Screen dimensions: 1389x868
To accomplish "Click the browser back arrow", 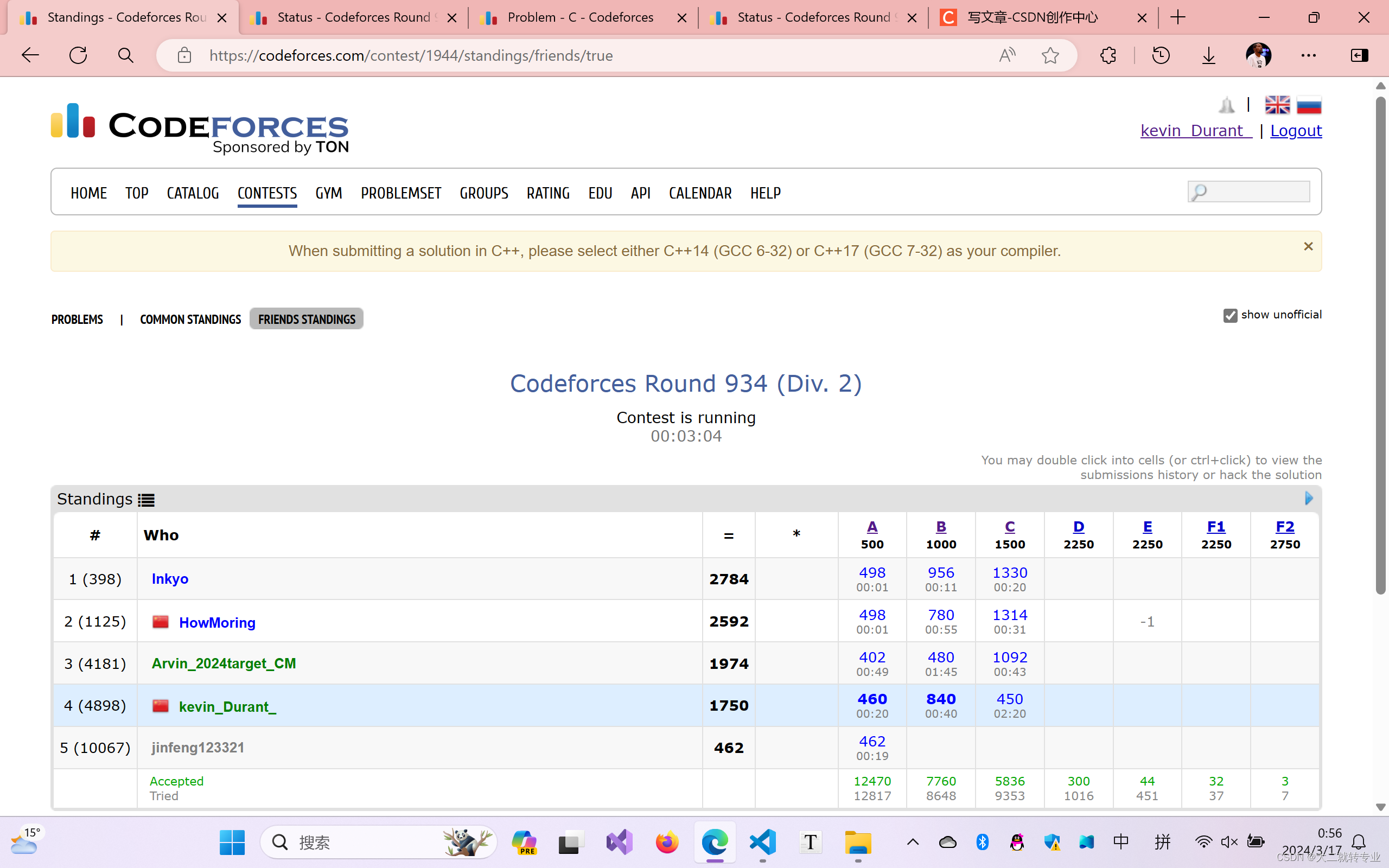I will (x=30, y=55).
